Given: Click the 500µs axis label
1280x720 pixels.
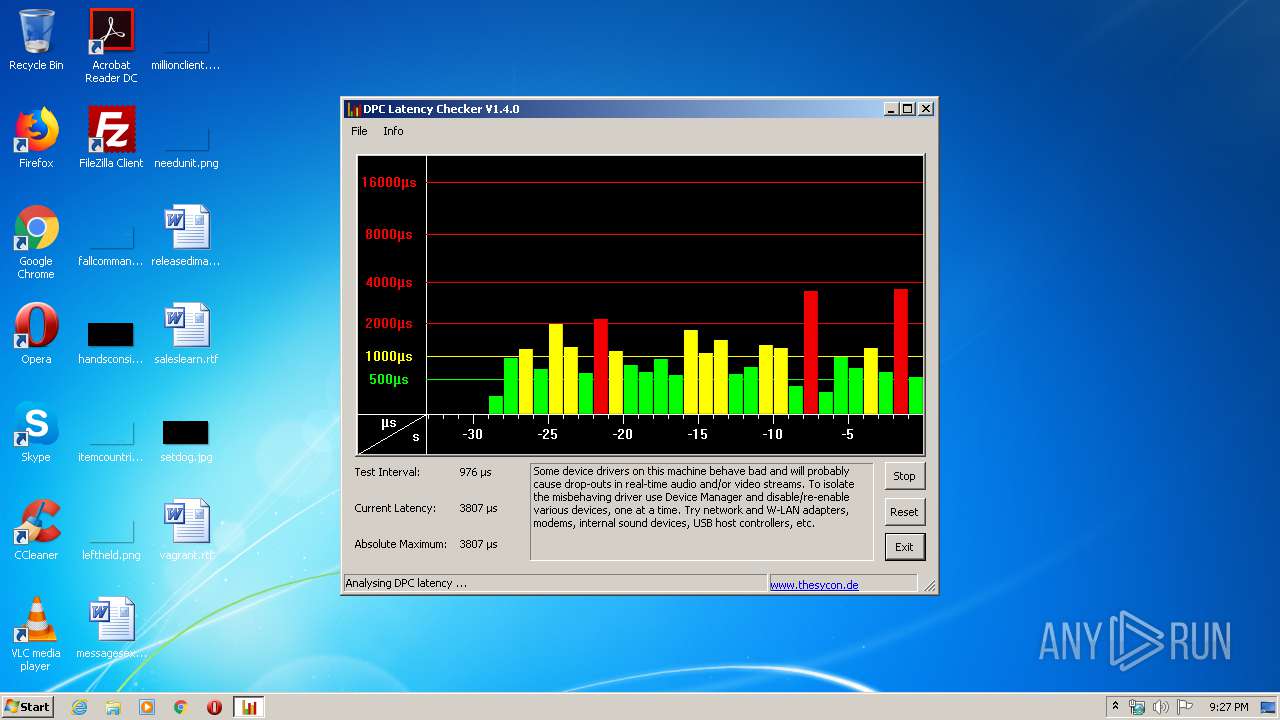Looking at the screenshot, I should coord(389,379).
